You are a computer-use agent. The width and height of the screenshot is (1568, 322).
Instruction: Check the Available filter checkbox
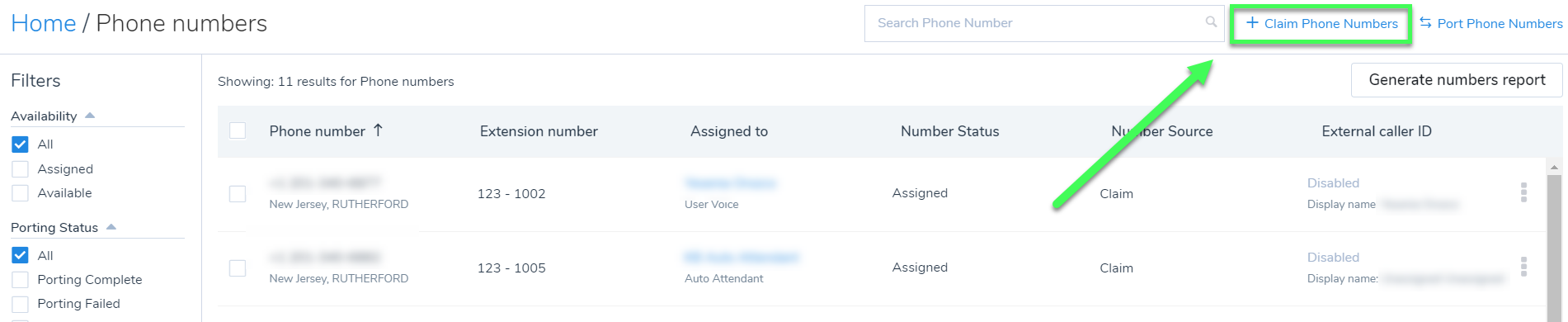(x=21, y=193)
